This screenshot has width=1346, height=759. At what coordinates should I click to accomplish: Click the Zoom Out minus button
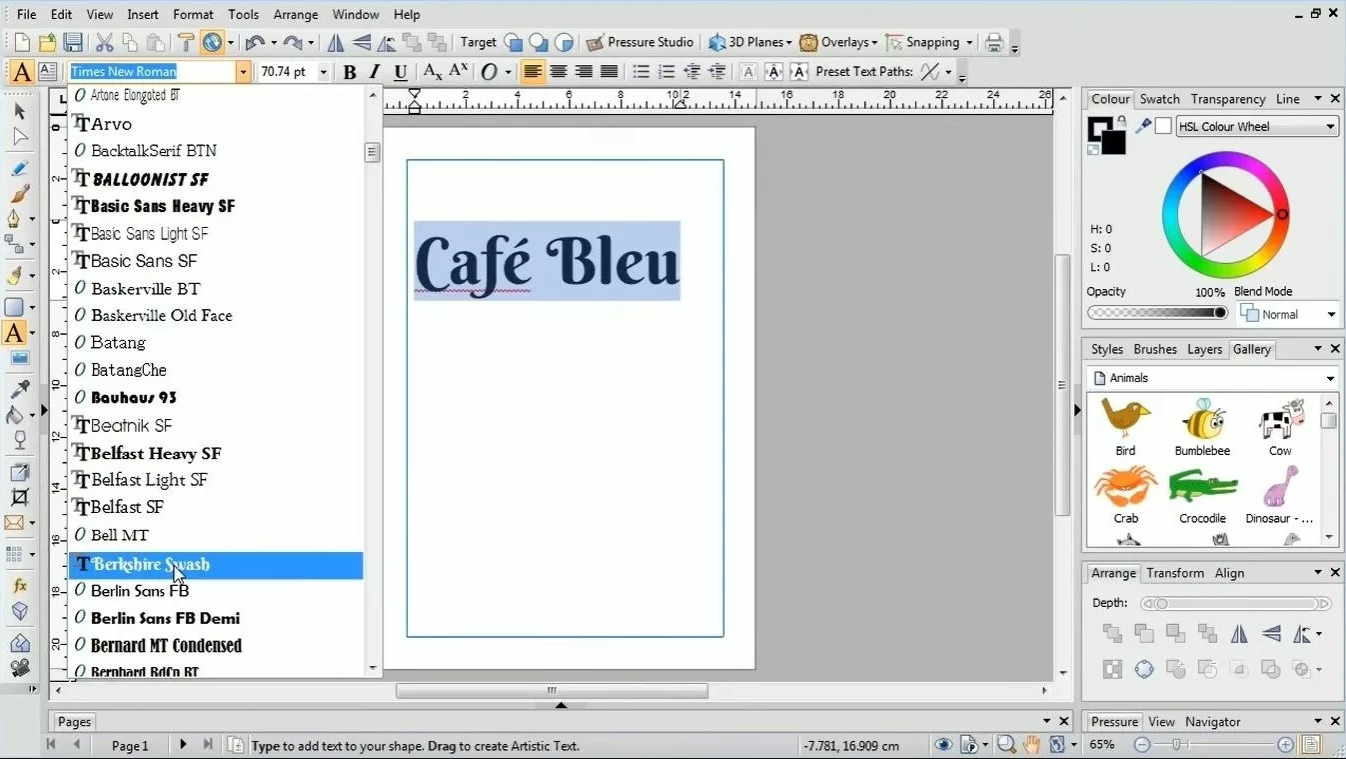[x=1142, y=745]
